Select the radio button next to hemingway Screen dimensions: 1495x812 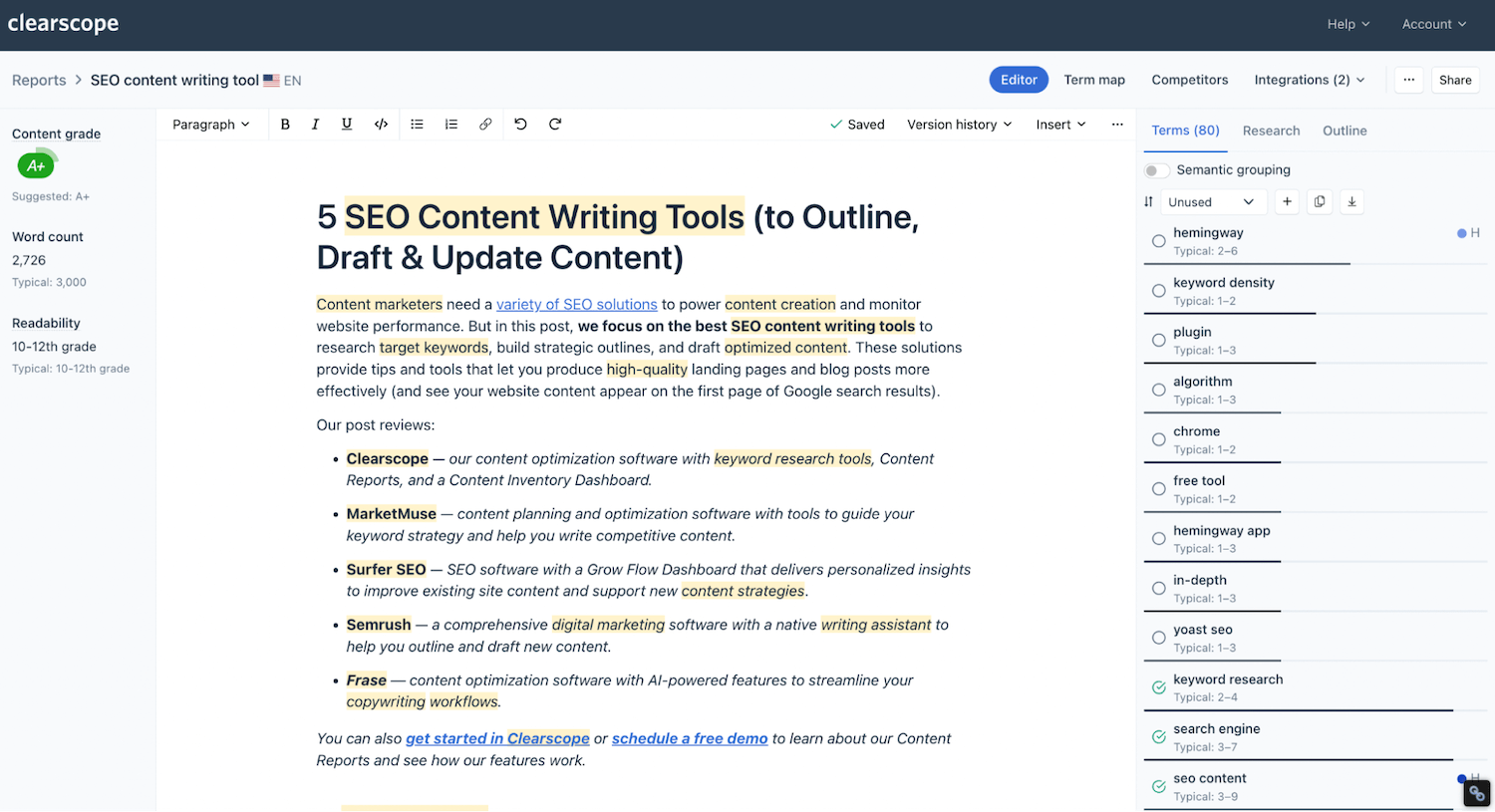tap(1158, 240)
